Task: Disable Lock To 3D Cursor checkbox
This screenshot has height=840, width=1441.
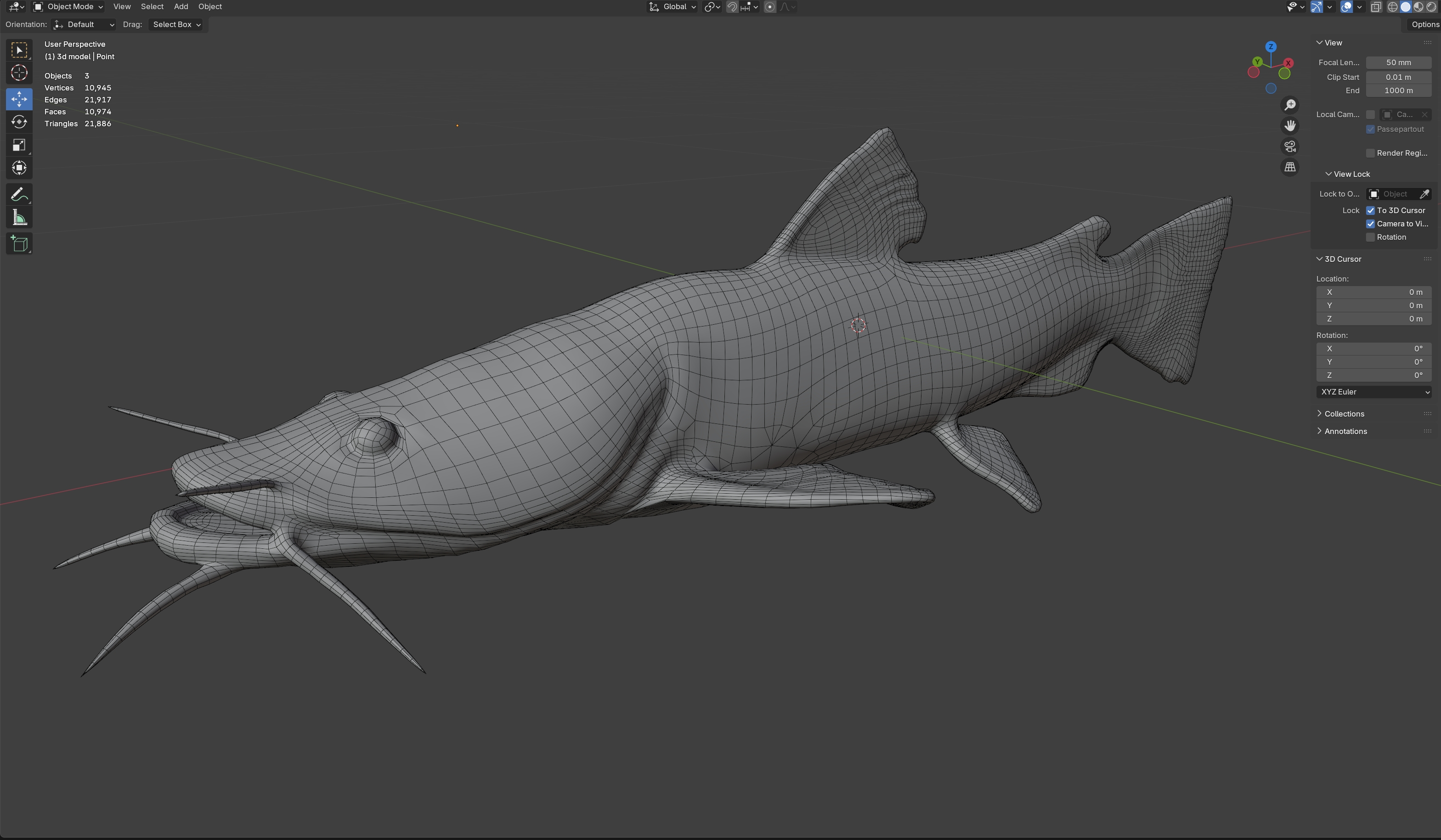Action: (1371, 210)
